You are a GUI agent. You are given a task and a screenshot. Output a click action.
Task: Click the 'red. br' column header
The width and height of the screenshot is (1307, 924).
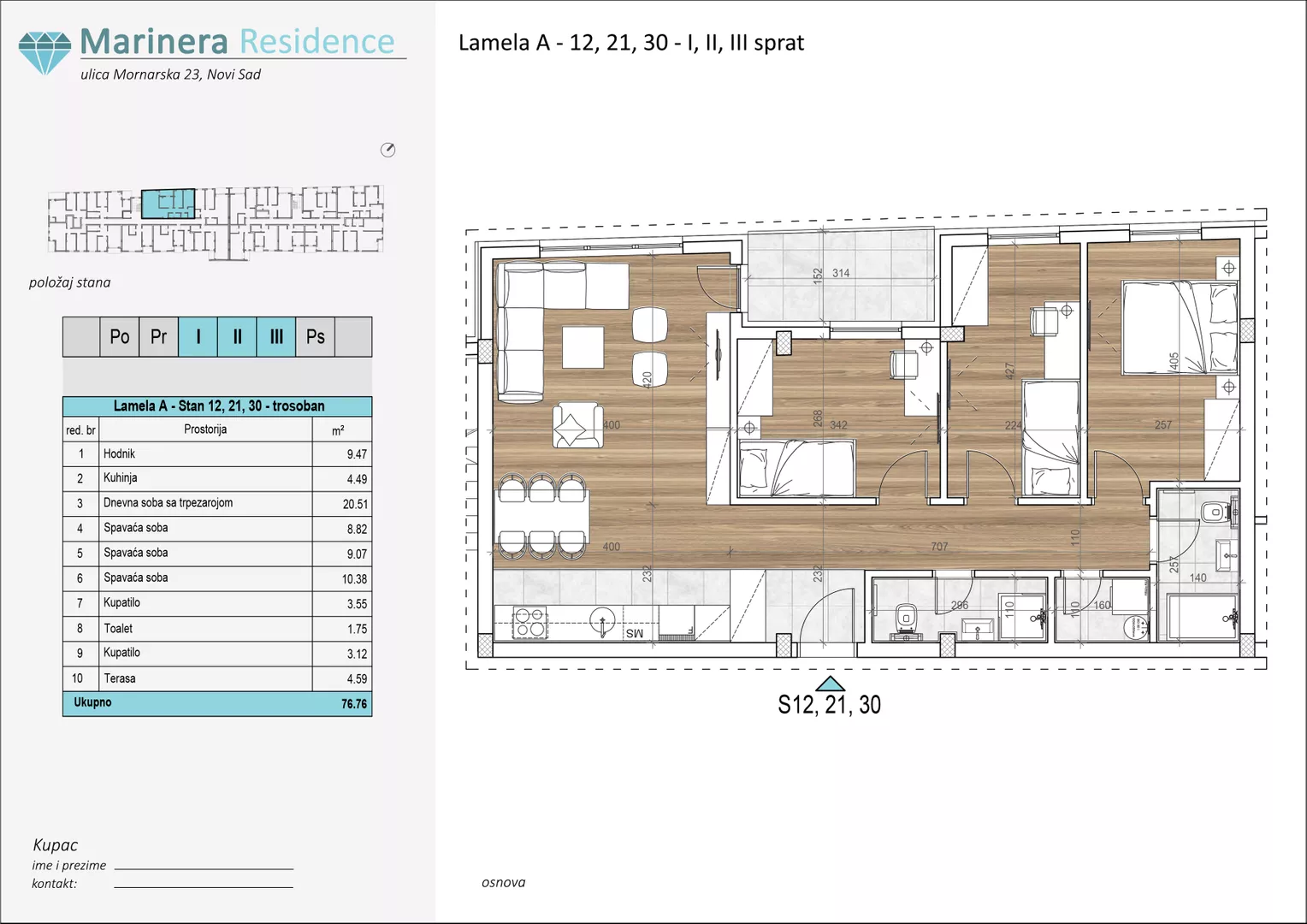point(81,430)
